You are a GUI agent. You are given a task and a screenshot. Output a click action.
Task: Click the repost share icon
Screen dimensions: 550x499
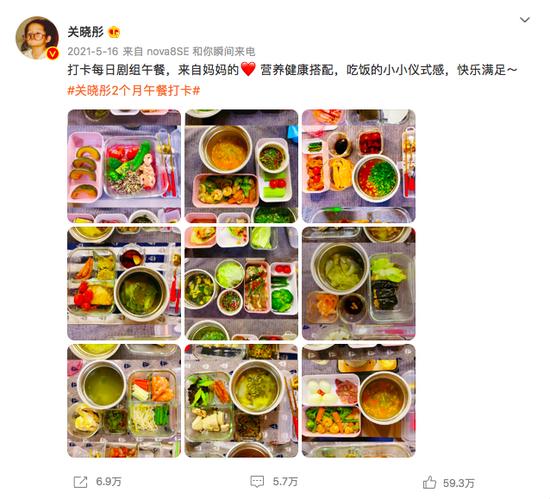80,482
